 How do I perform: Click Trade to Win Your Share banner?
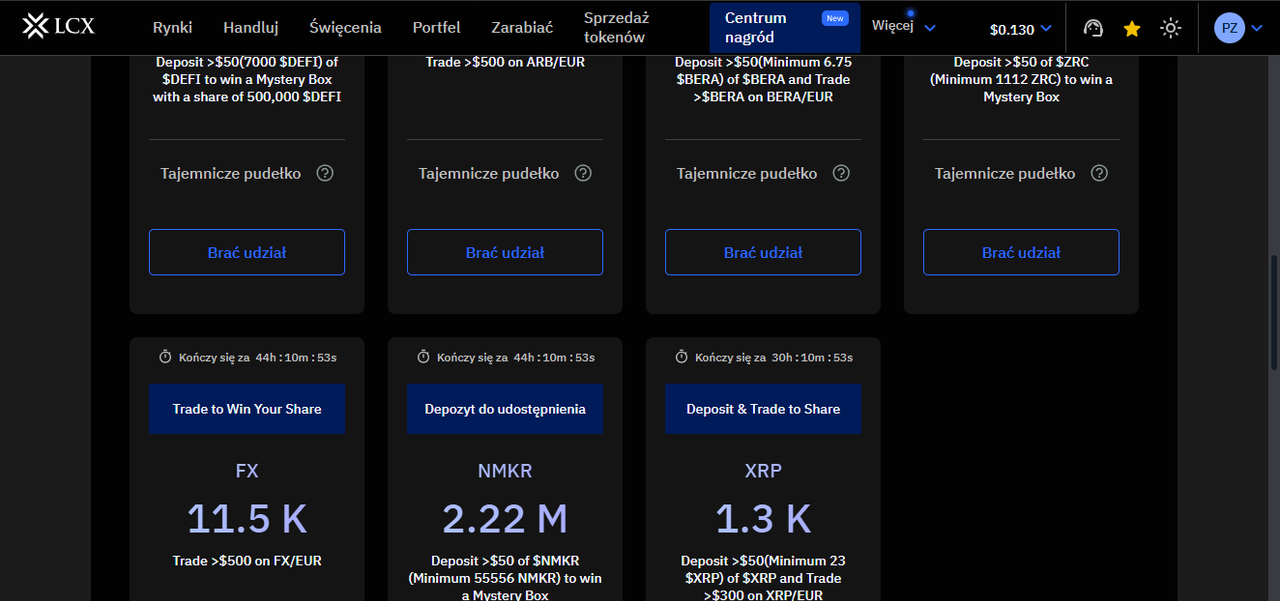tap(247, 409)
